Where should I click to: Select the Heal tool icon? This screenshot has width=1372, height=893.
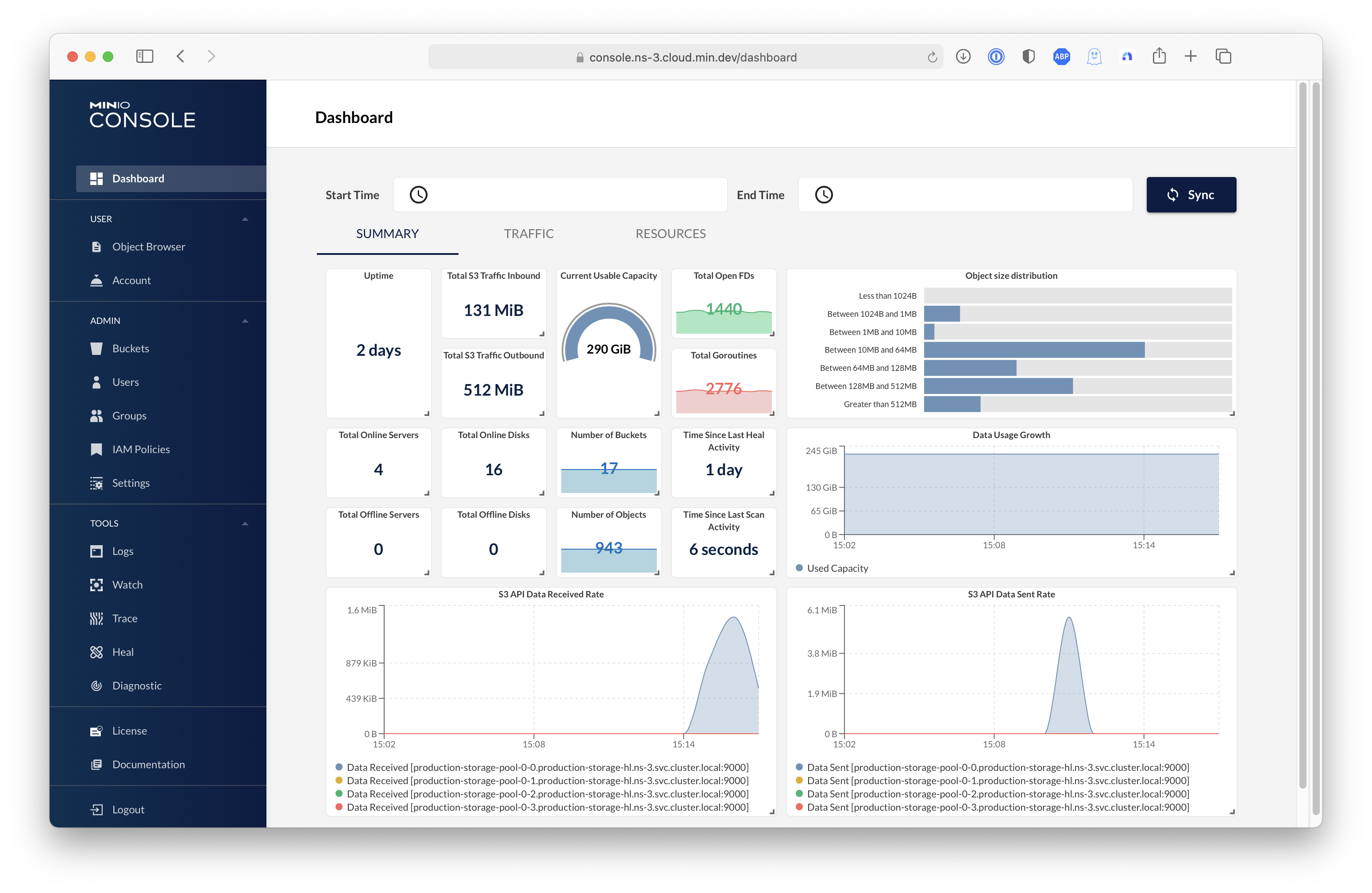tap(96, 652)
